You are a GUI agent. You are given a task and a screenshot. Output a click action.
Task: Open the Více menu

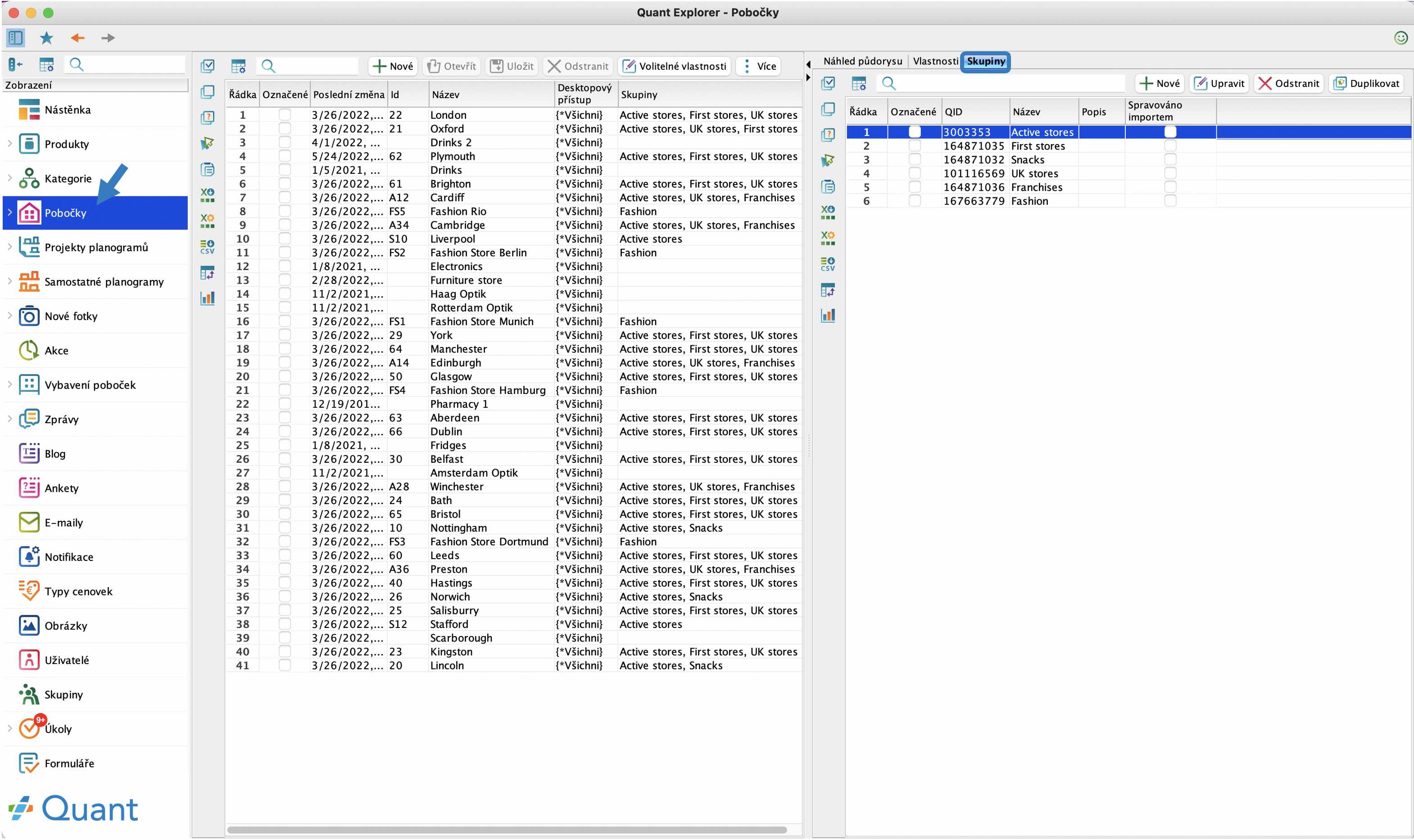[x=758, y=66]
